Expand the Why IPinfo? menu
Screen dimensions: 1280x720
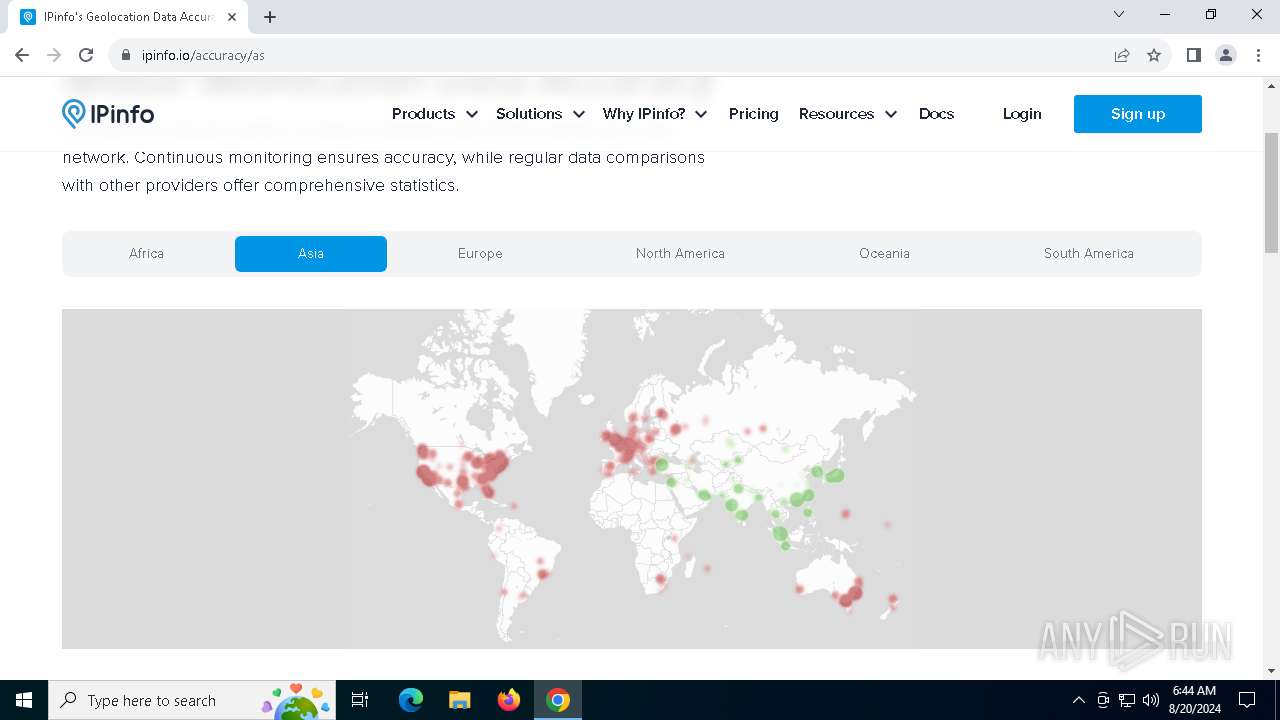pyautogui.click(x=655, y=114)
